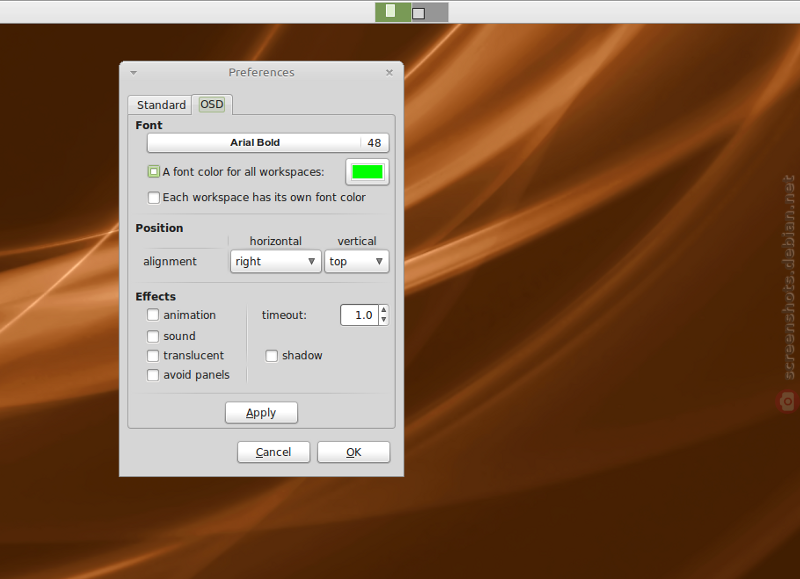Open the horizontal alignment dropdown set to right
800x579 pixels.
276,261
